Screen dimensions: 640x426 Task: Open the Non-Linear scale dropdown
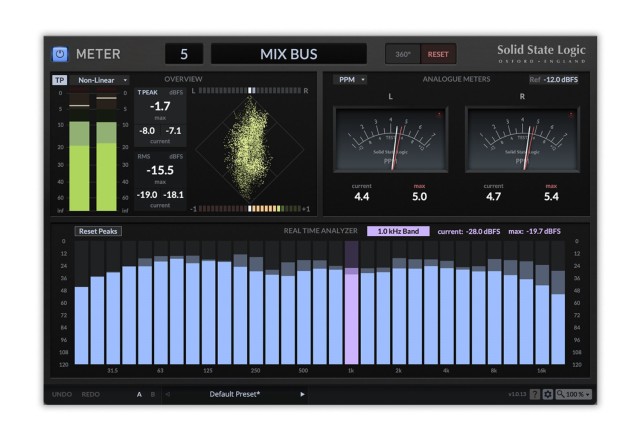pyautogui.click(x=102, y=80)
